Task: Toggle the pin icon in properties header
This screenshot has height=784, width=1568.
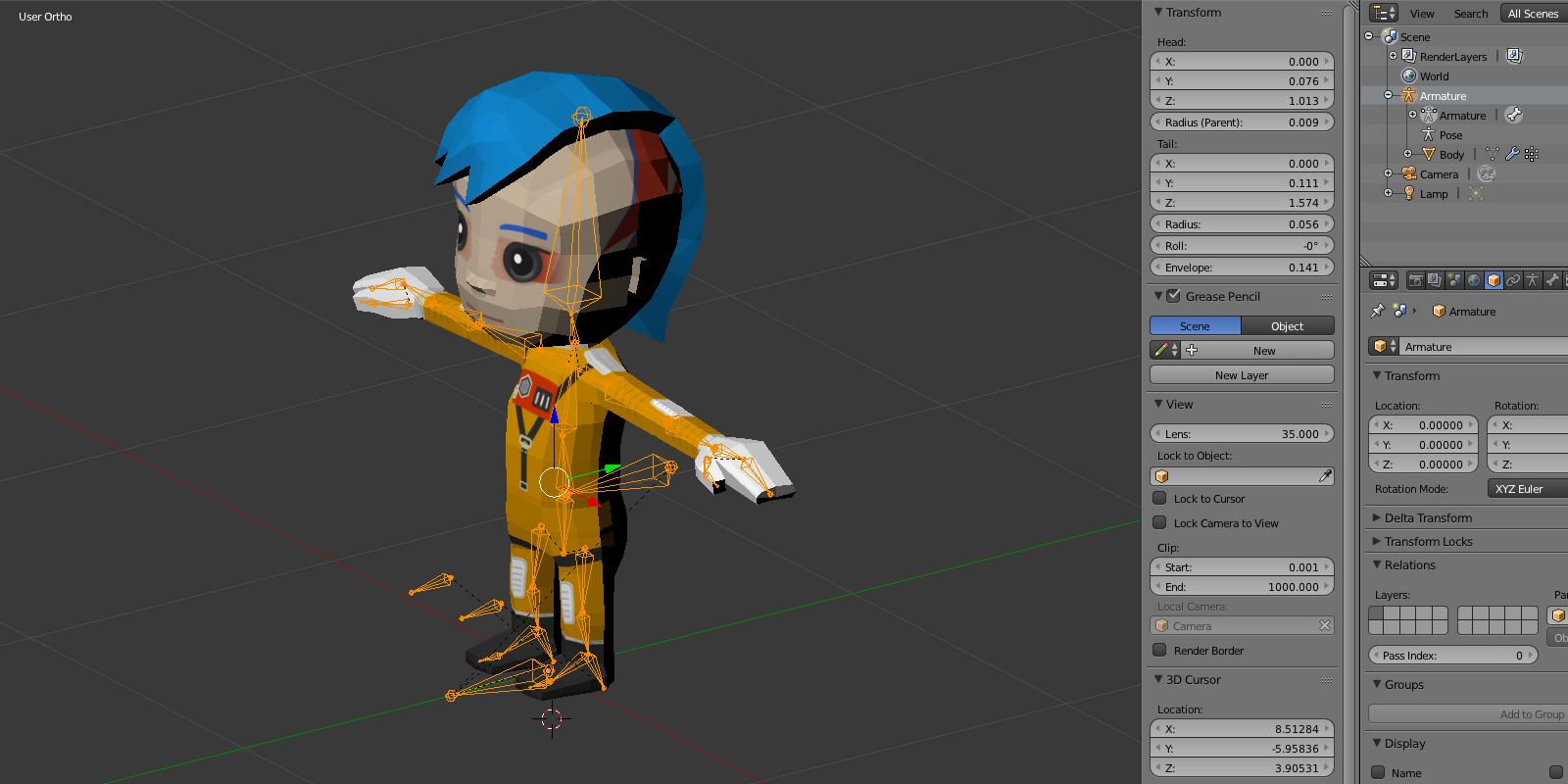Action: pyautogui.click(x=1378, y=311)
